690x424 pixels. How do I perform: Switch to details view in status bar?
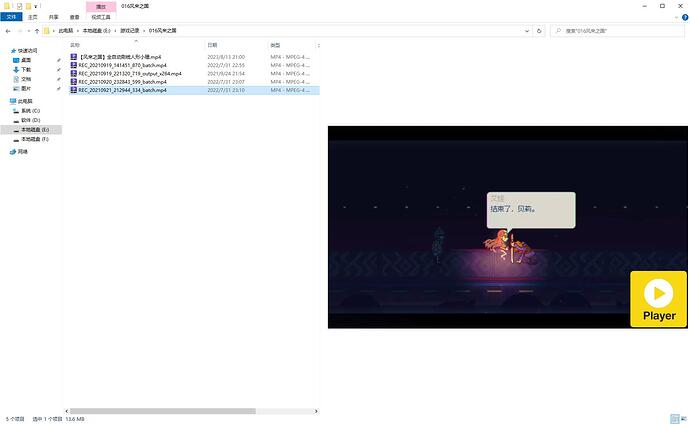(x=673, y=418)
